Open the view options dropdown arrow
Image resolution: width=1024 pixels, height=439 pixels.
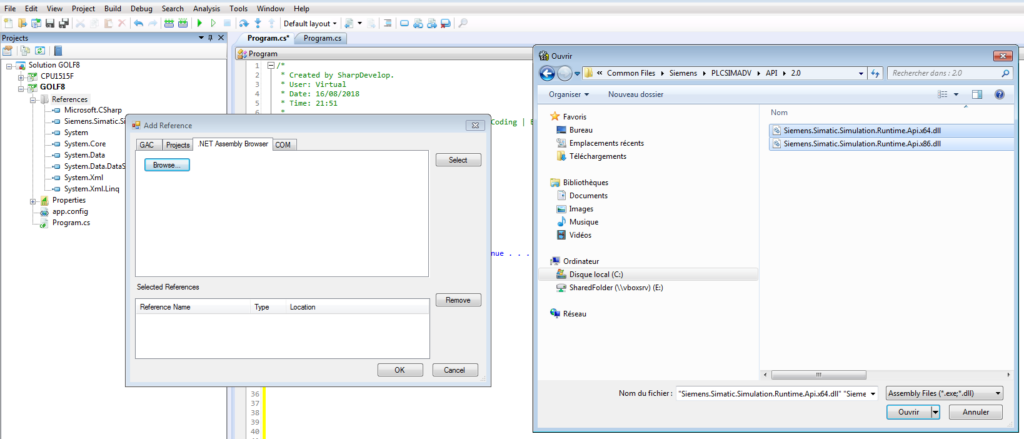[x=957, y=95]
